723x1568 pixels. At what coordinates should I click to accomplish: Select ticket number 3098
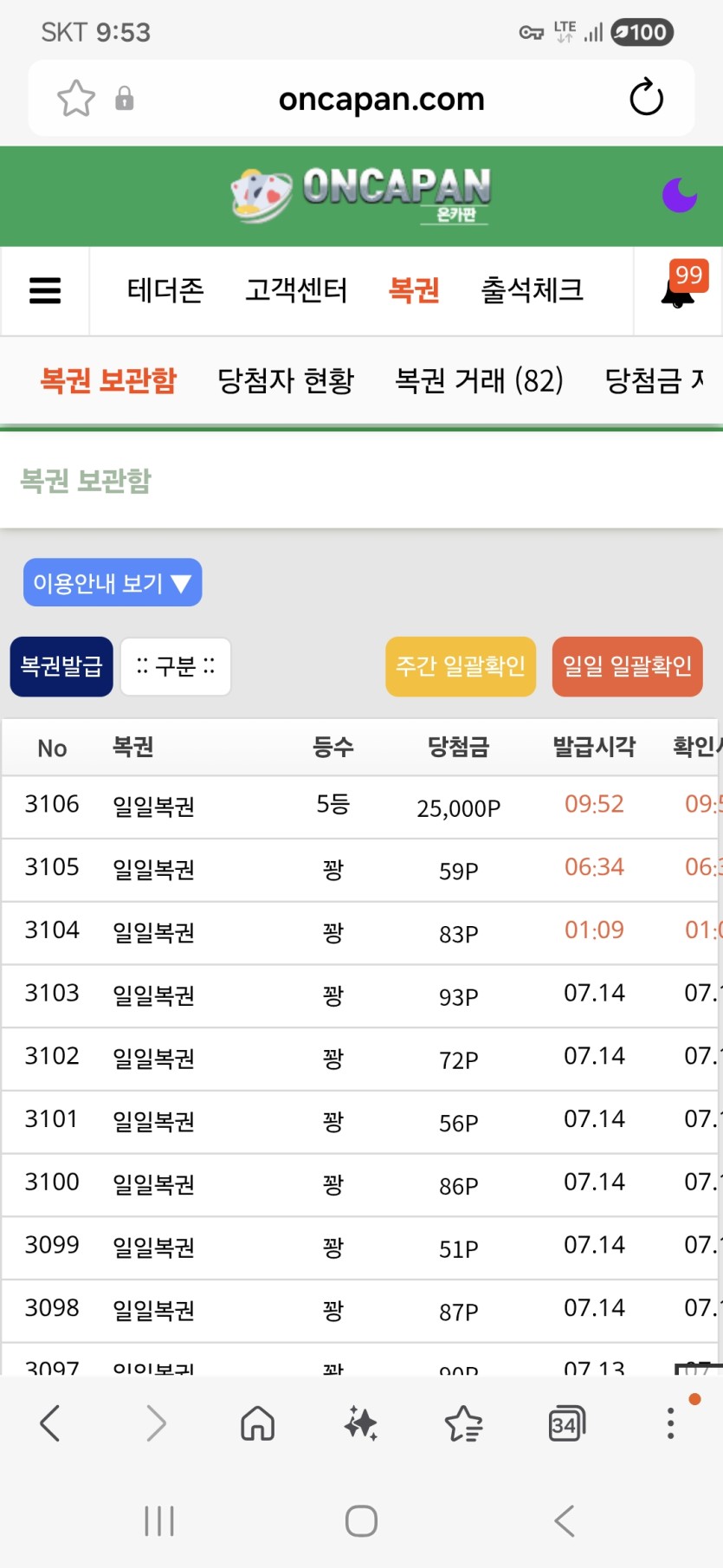coord(52,1309)
